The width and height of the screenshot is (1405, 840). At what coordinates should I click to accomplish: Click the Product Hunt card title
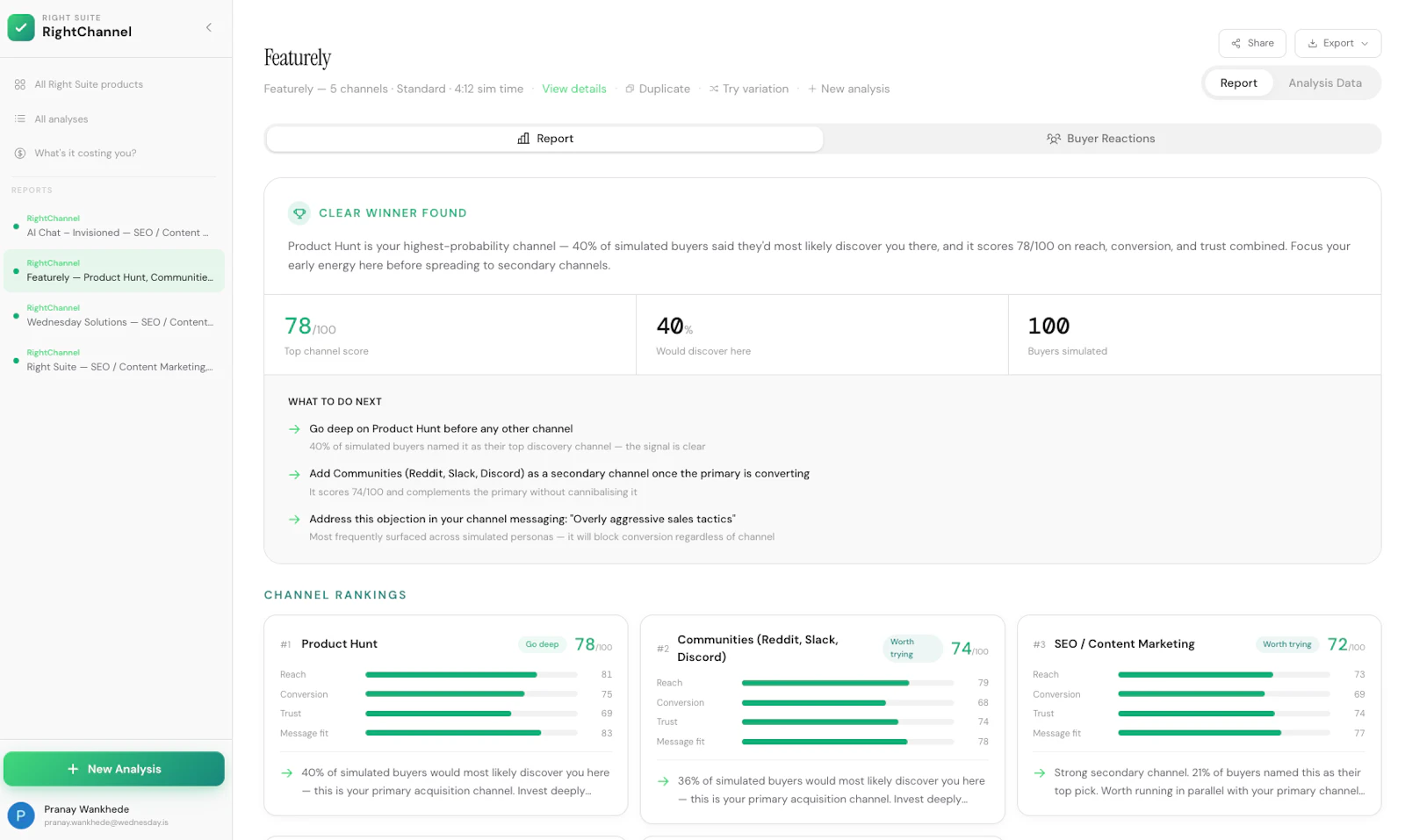[339, 643]
